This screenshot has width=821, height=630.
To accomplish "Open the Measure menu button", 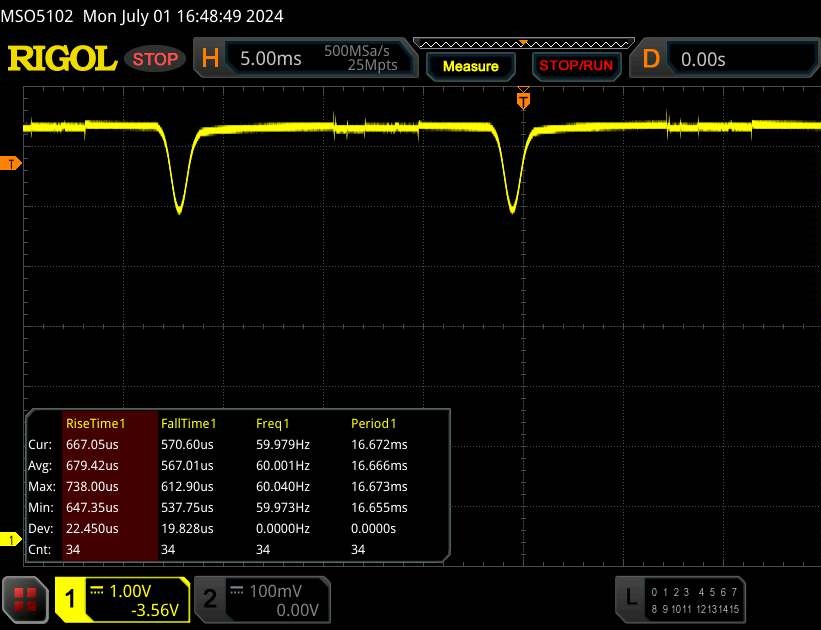I will click(470, 66).
